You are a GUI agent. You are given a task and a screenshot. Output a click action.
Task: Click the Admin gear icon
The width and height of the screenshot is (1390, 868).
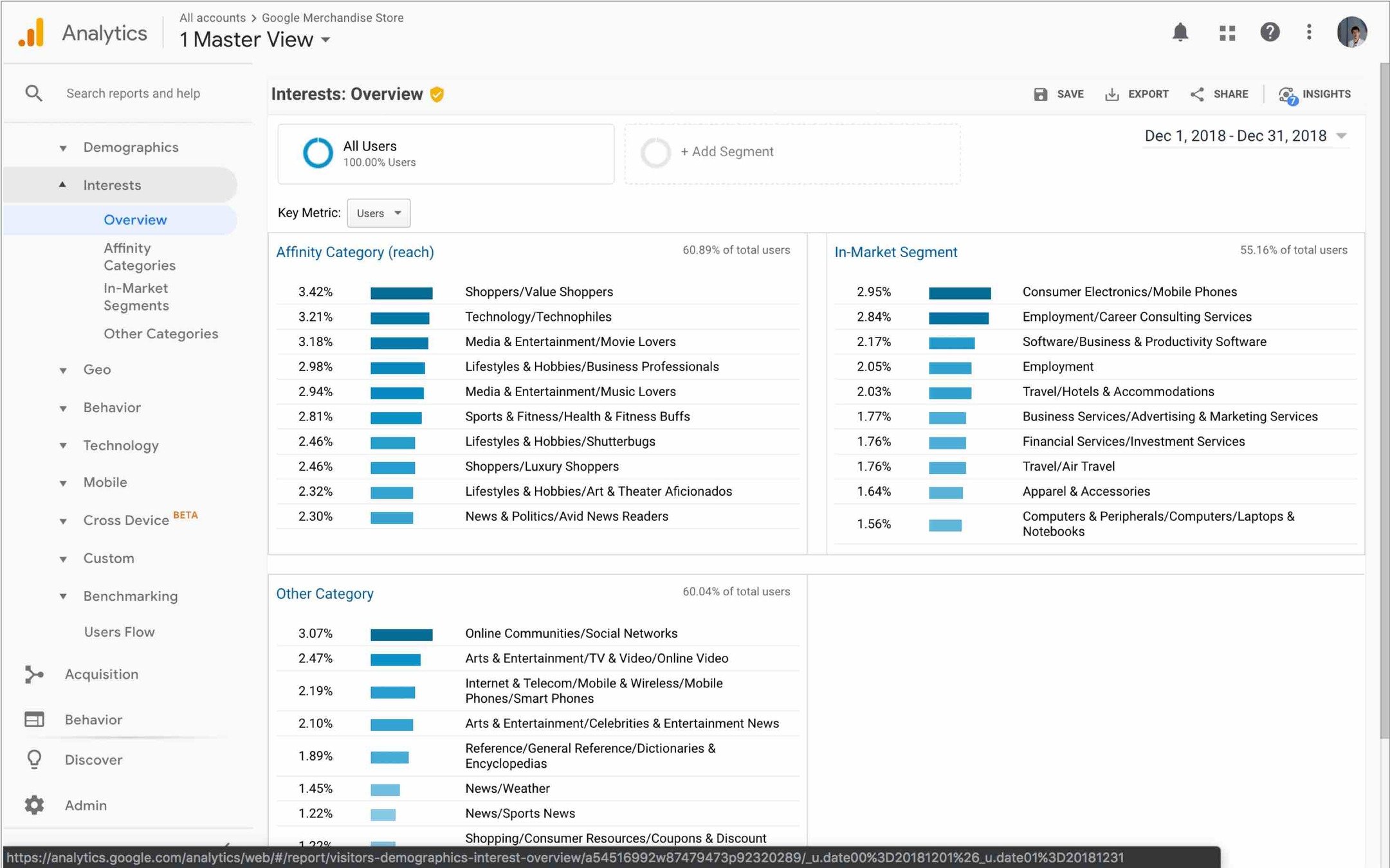click(34, 805)
